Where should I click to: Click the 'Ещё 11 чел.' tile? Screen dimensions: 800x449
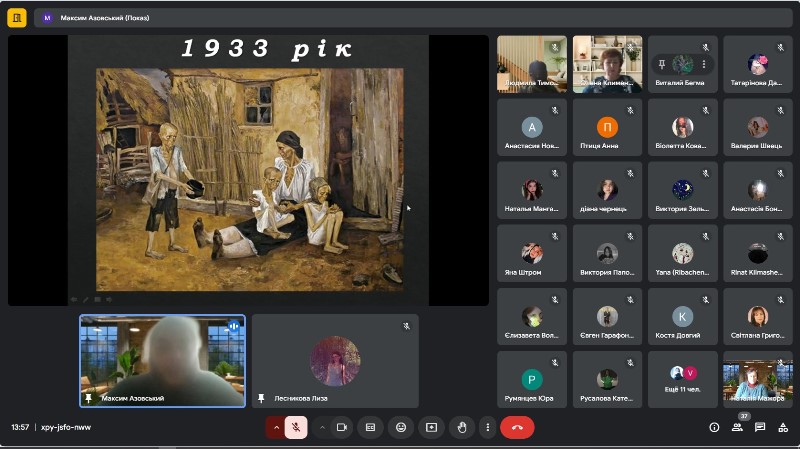point(683,379)
